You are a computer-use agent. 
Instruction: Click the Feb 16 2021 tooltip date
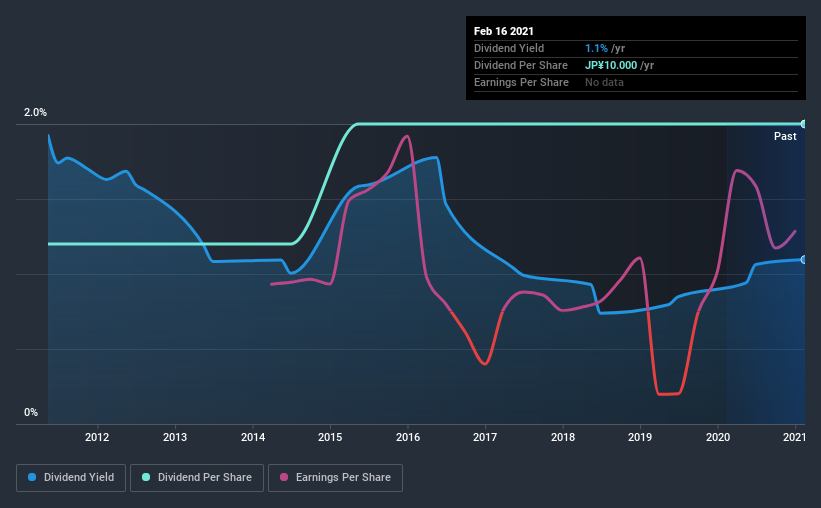(x=504, y=31)
